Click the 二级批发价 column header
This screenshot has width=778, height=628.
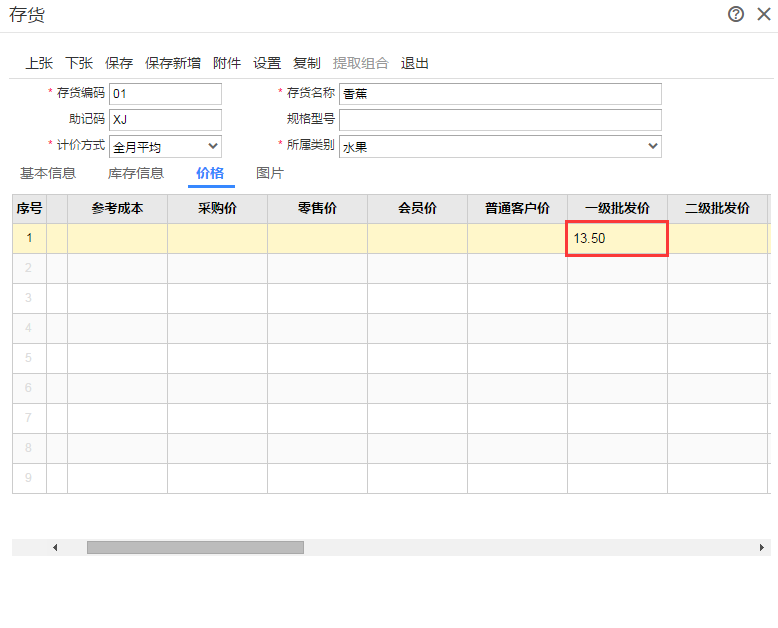pyautogui.click(x=717, y=208)
